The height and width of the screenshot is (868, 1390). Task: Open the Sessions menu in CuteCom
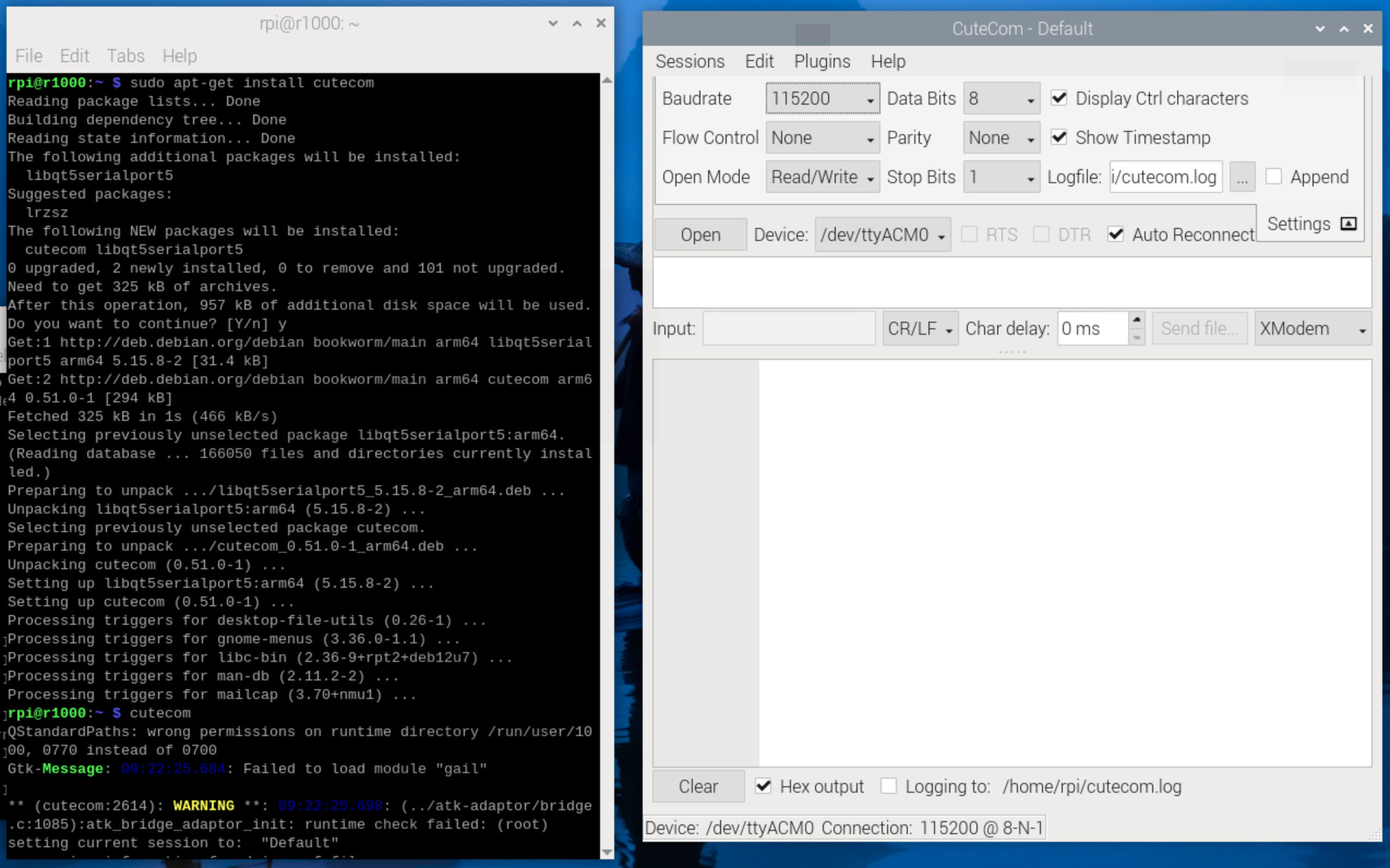point(690,62)
